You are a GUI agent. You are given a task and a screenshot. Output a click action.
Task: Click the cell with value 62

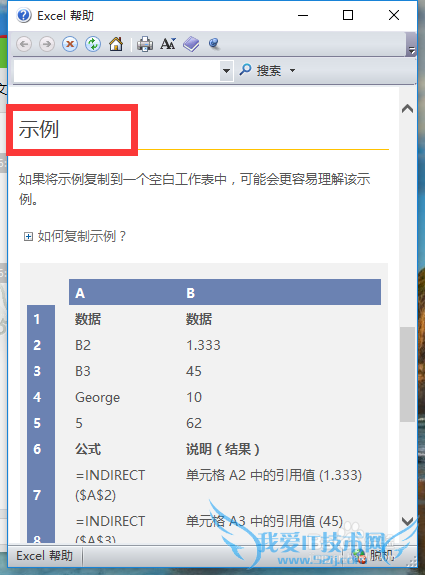(x=194, y=423)
